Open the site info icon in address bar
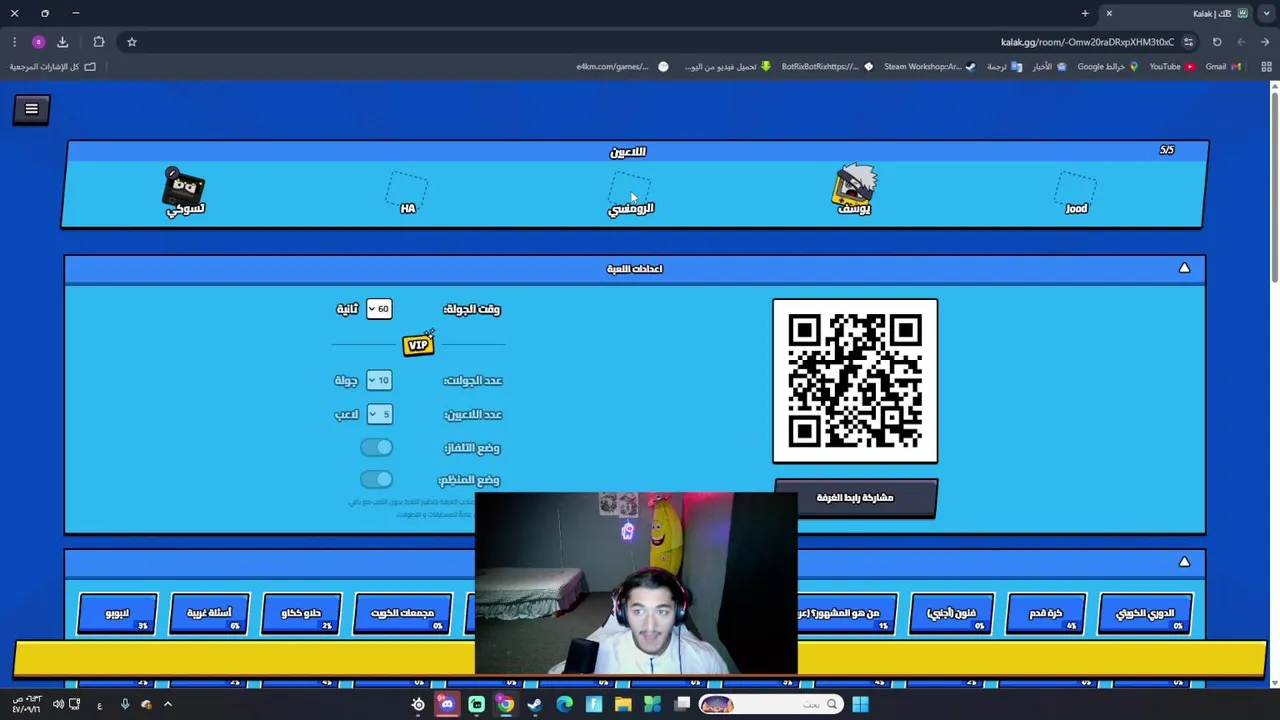This screenshot has width=1280, height=720. click(x=1188, y=42)
